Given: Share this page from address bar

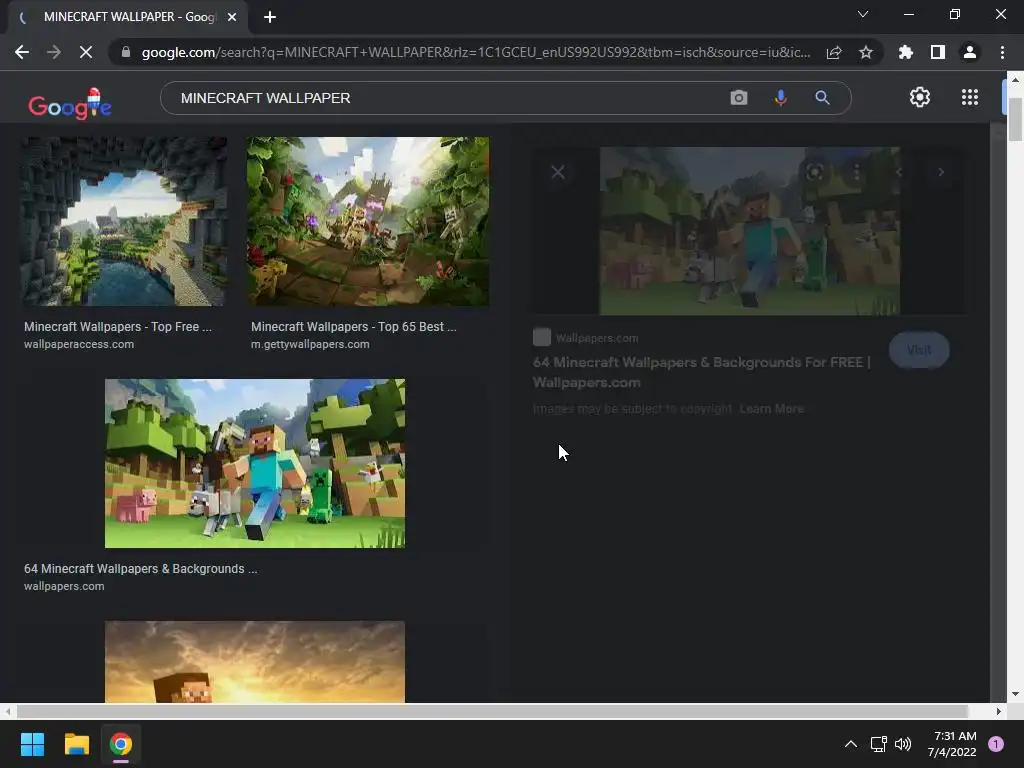Looking at the screenshot, I should (x=834, y=52).
